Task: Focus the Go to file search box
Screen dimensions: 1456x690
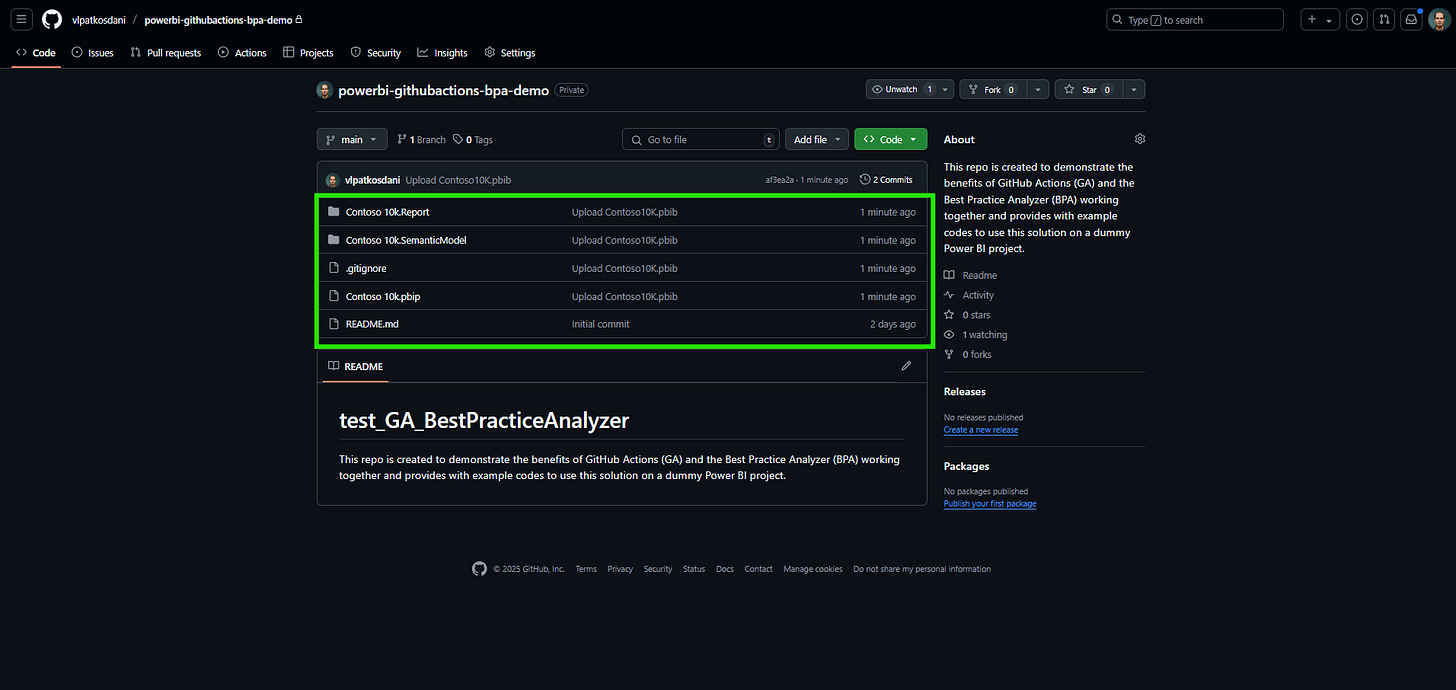Action: click(x=700, y=140)
